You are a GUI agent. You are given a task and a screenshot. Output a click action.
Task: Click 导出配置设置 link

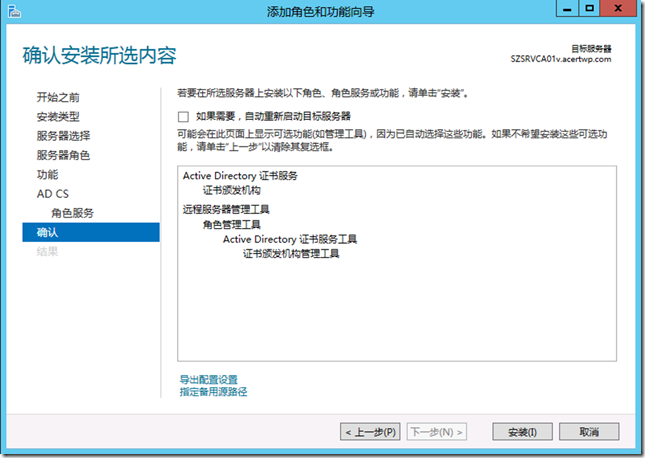(x=209, y=379)
